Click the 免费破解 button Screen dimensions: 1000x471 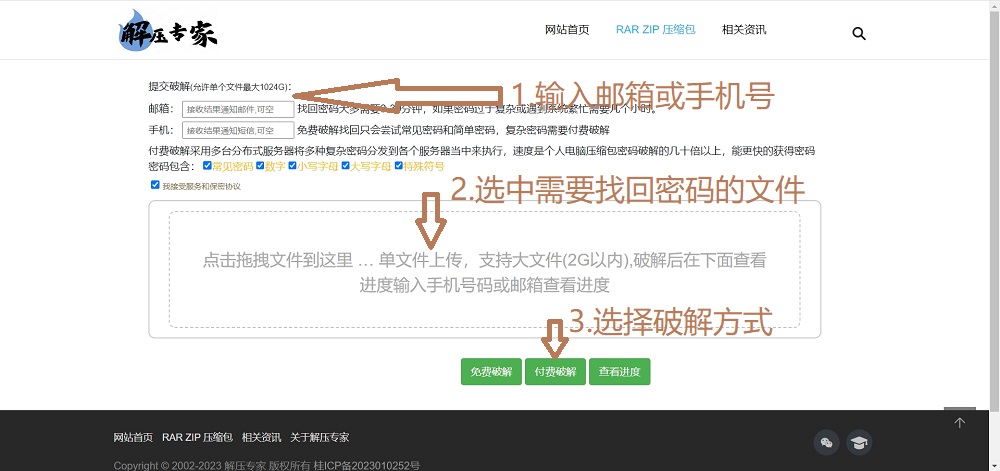coord(491,372)
